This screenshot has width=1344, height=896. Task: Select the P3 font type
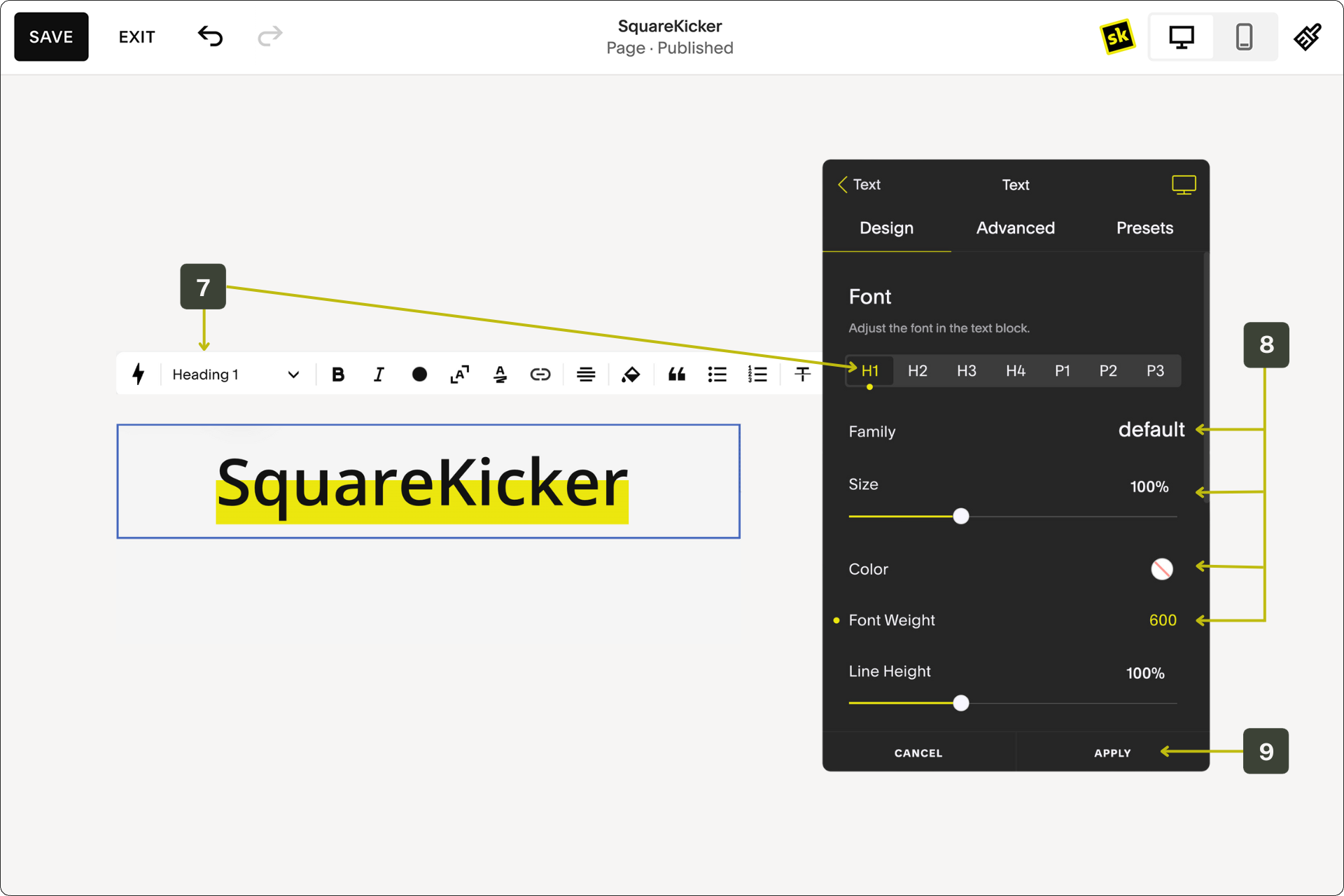pos(1155,371)
